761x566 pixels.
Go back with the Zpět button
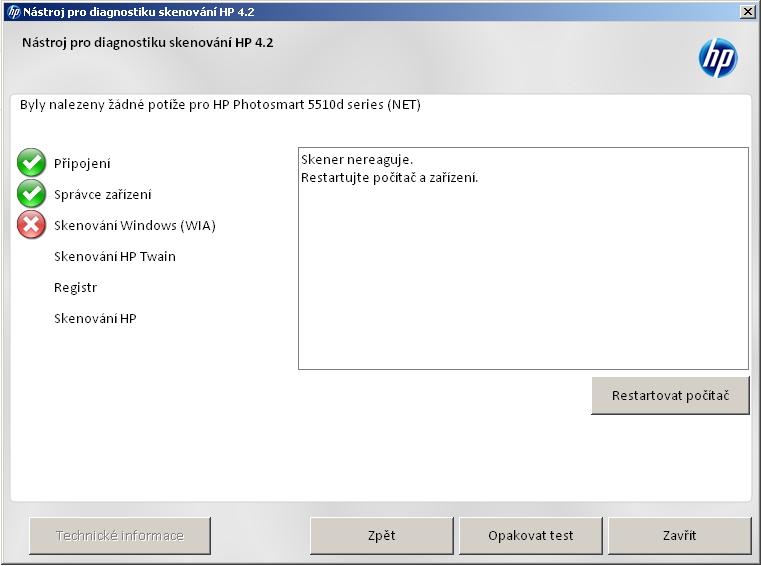click(381, 535)
